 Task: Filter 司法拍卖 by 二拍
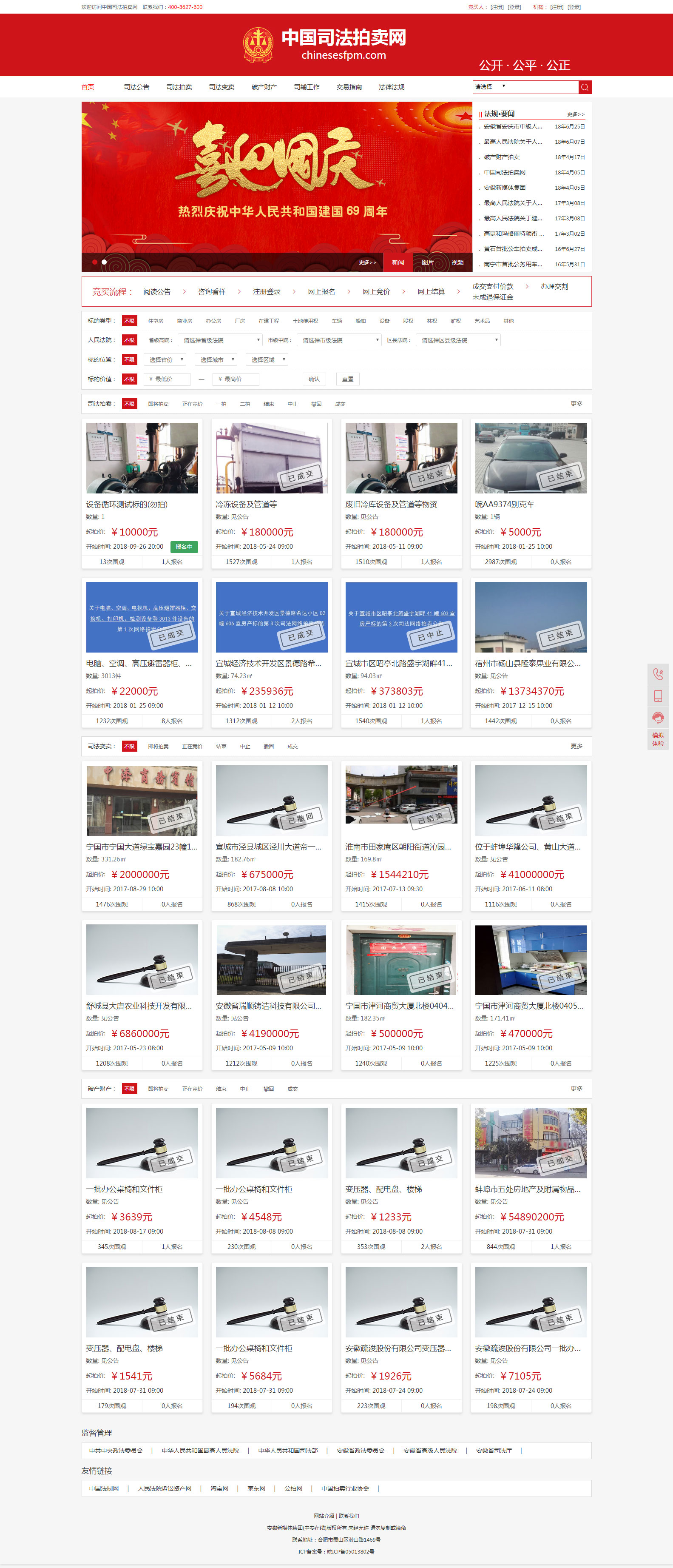(244, 404)
